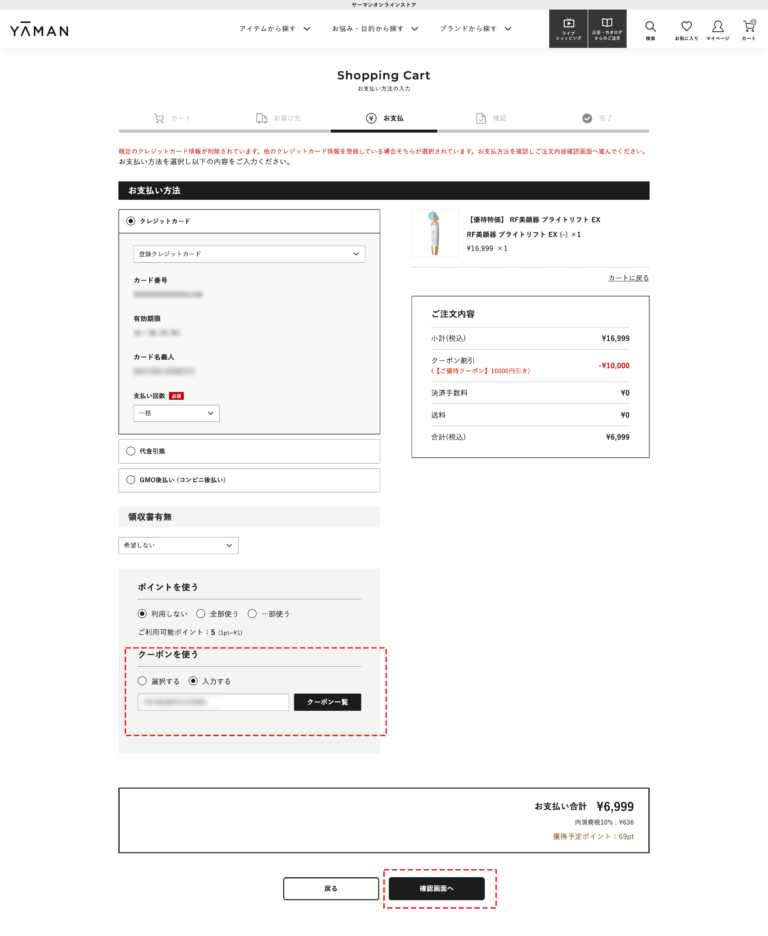Open the 支払い回数 installment dropdown
Image resolution: width=768 pixels, height=936 pixels.
pos(176,413)
